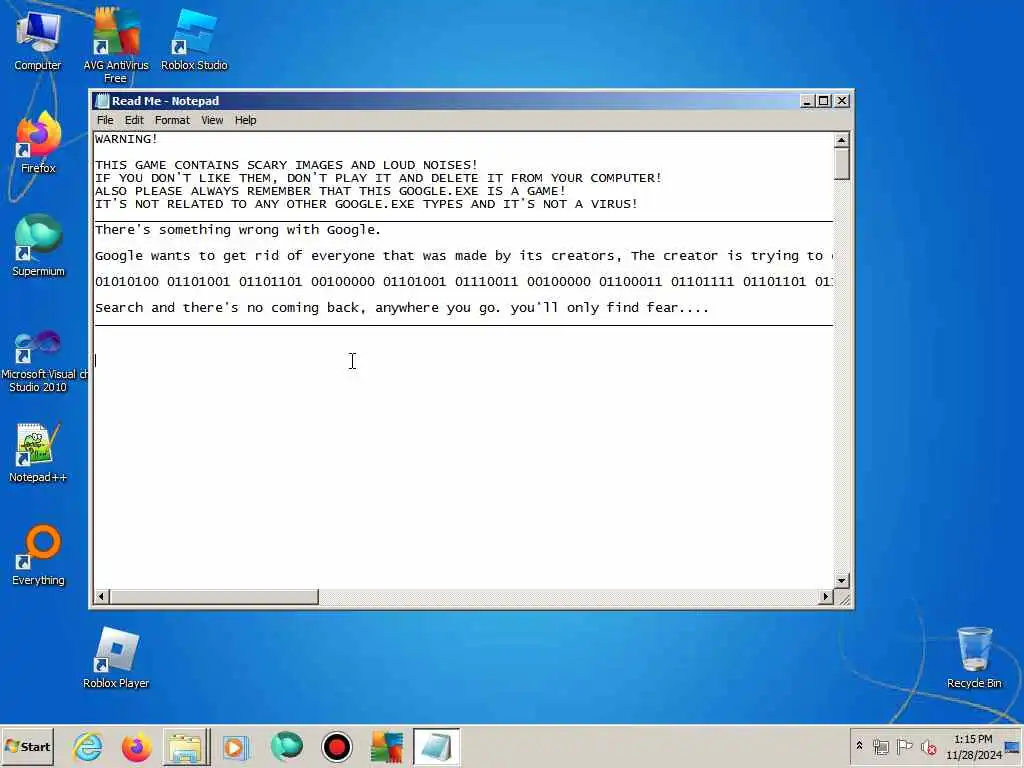Image resolution: width=1024 pixels, height=768 pixels.
Task: Click the Show Desktop corner button
Action: [1014, 746]
